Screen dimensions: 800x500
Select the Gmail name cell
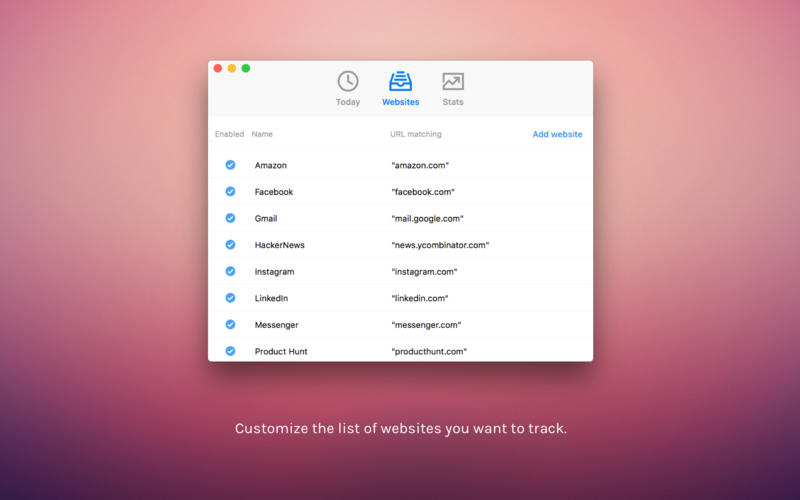pyautogui.click(x=266, y=218)
